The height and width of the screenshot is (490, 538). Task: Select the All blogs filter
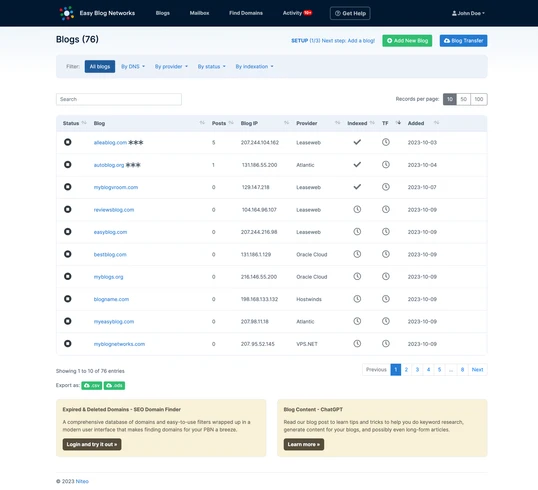(100, 67)
